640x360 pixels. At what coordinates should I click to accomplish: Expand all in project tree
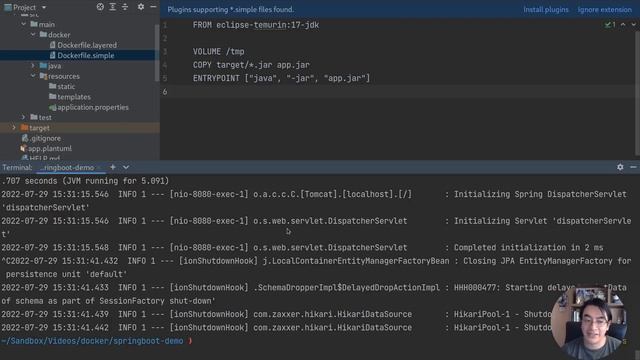[x=113, y=7]
